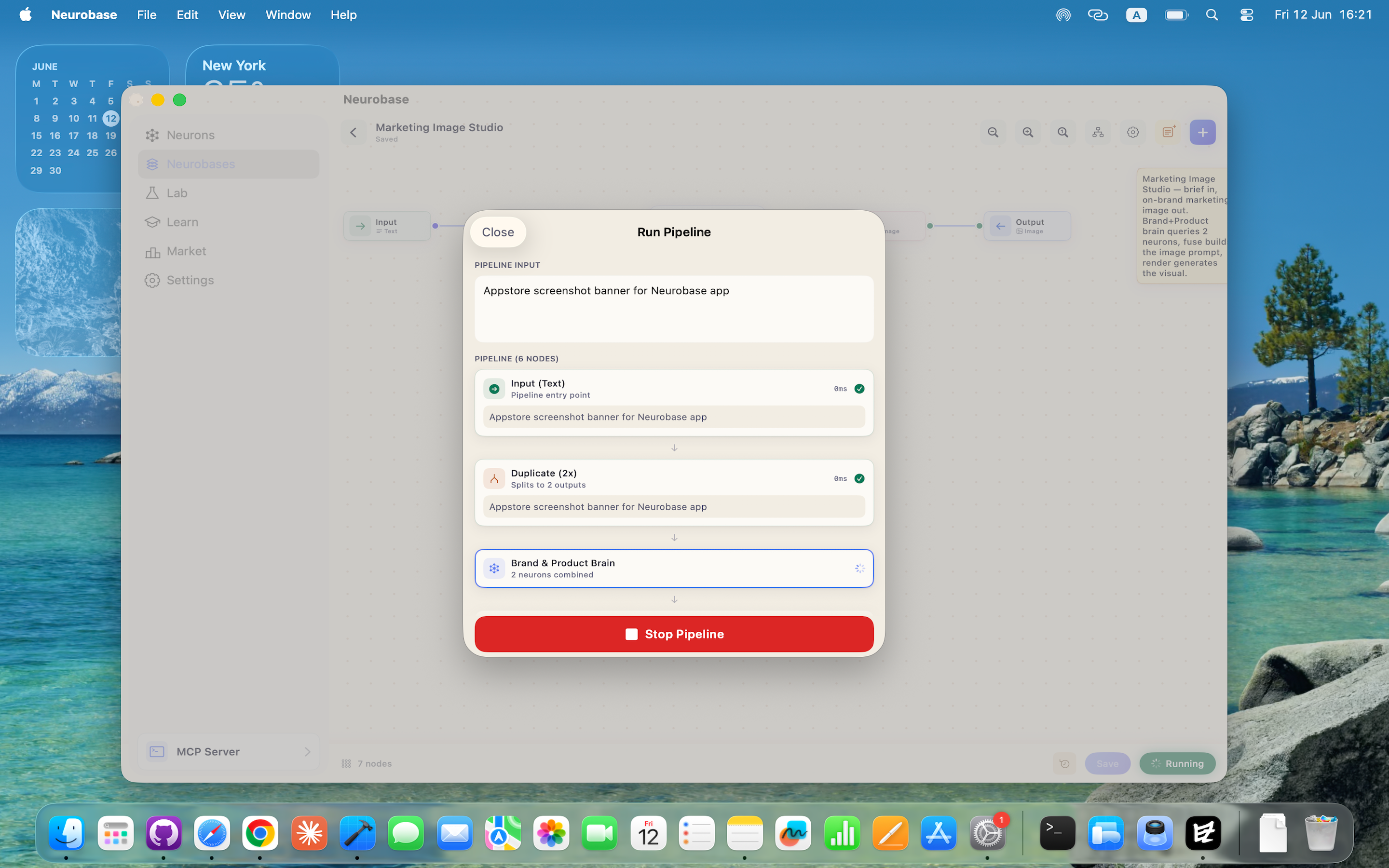Reset canvas zoom to 100%
Viewport: 1389px width, 868px height.
[x=1062, y=133]
